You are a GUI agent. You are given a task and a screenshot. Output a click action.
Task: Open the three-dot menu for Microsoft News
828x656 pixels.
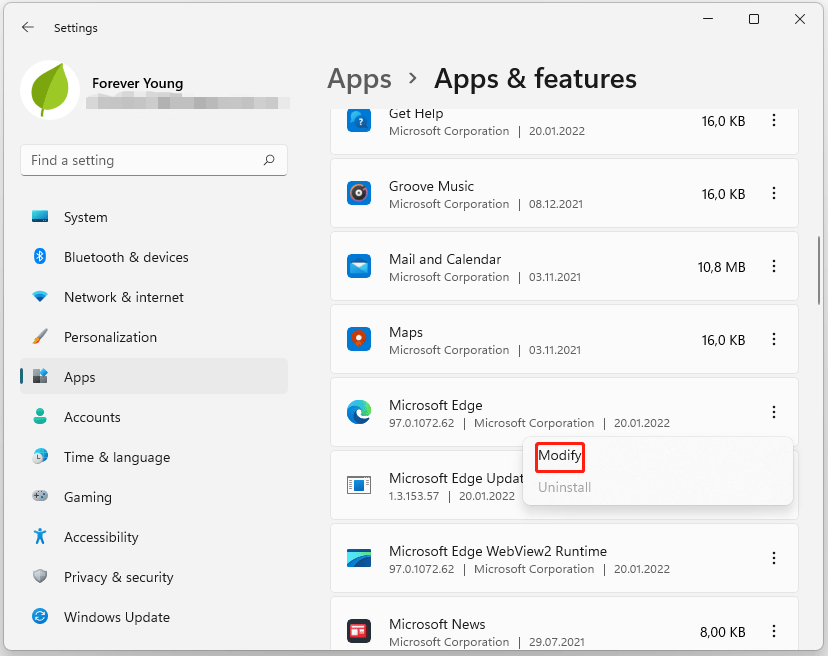click(774, 631)
